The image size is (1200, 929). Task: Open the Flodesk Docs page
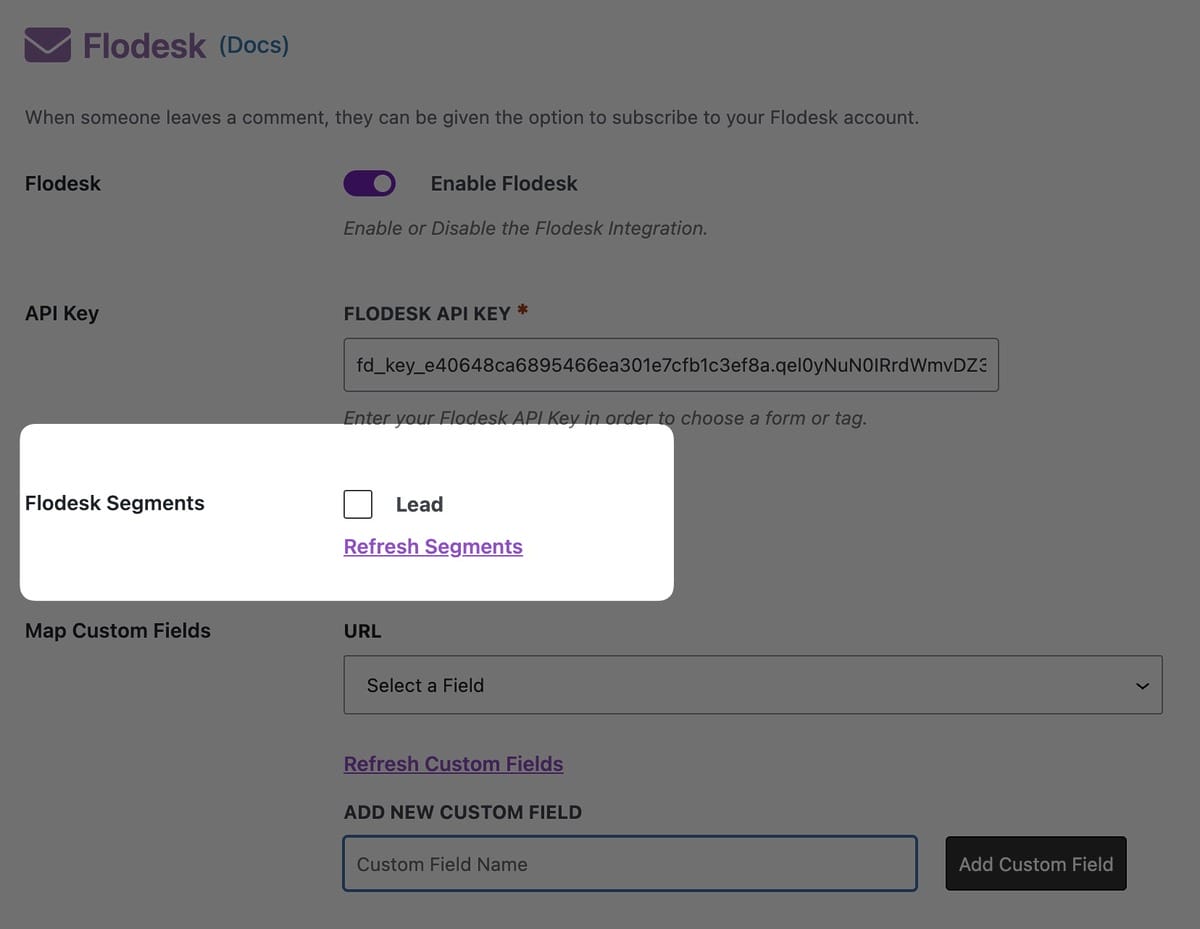coord(253,44)
